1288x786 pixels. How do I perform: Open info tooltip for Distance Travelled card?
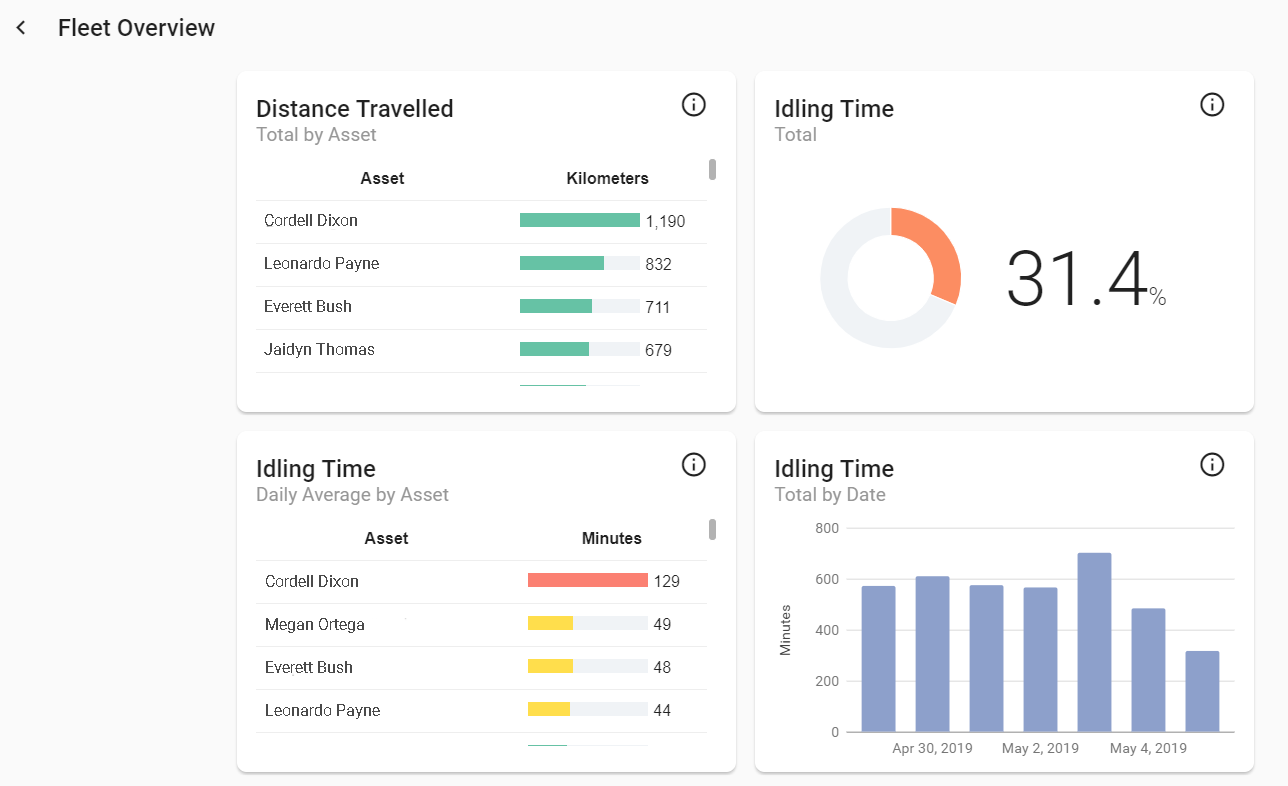[693, 104]
